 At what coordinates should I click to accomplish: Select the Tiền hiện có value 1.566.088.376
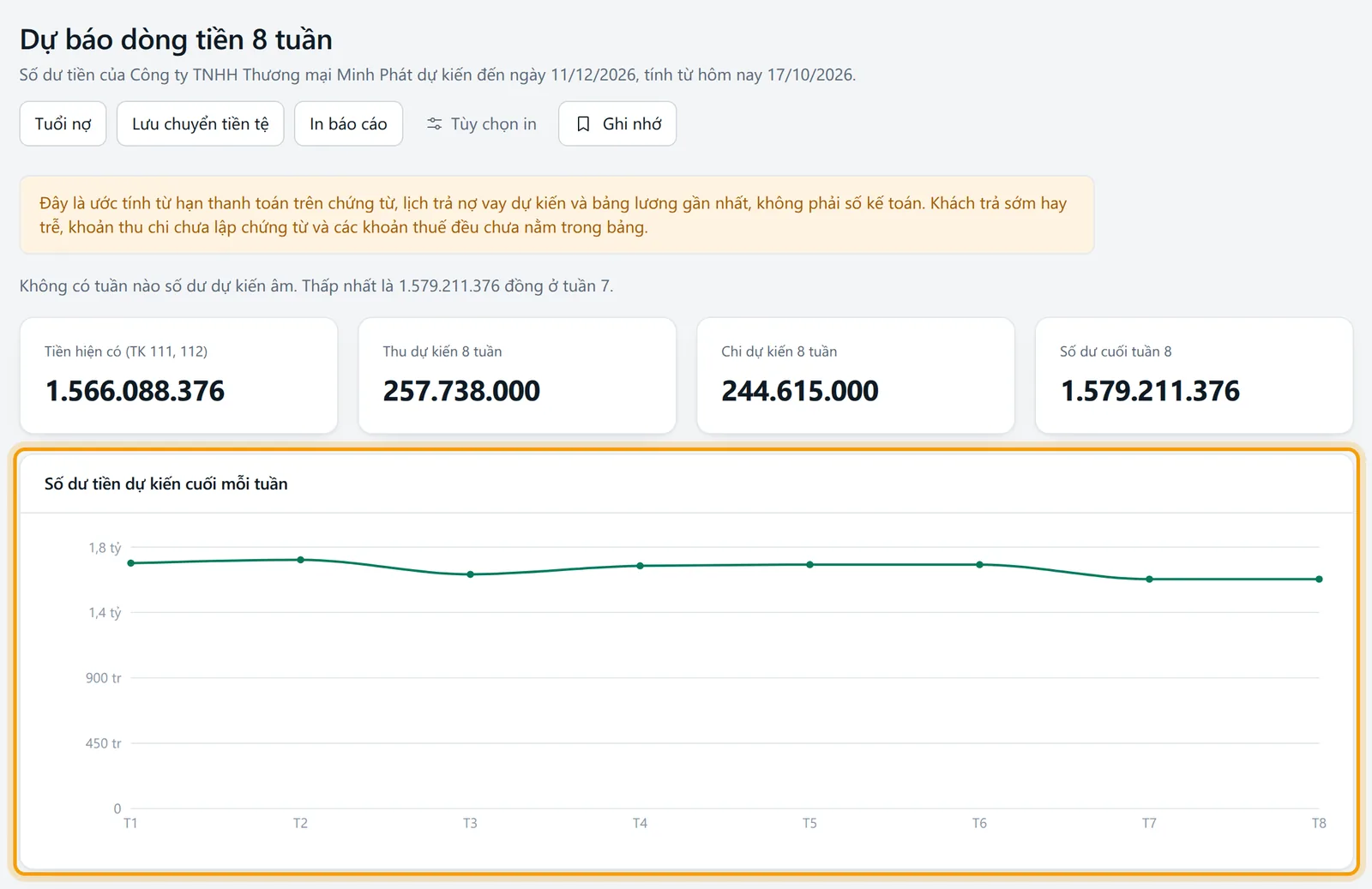[x=135, y=391]
